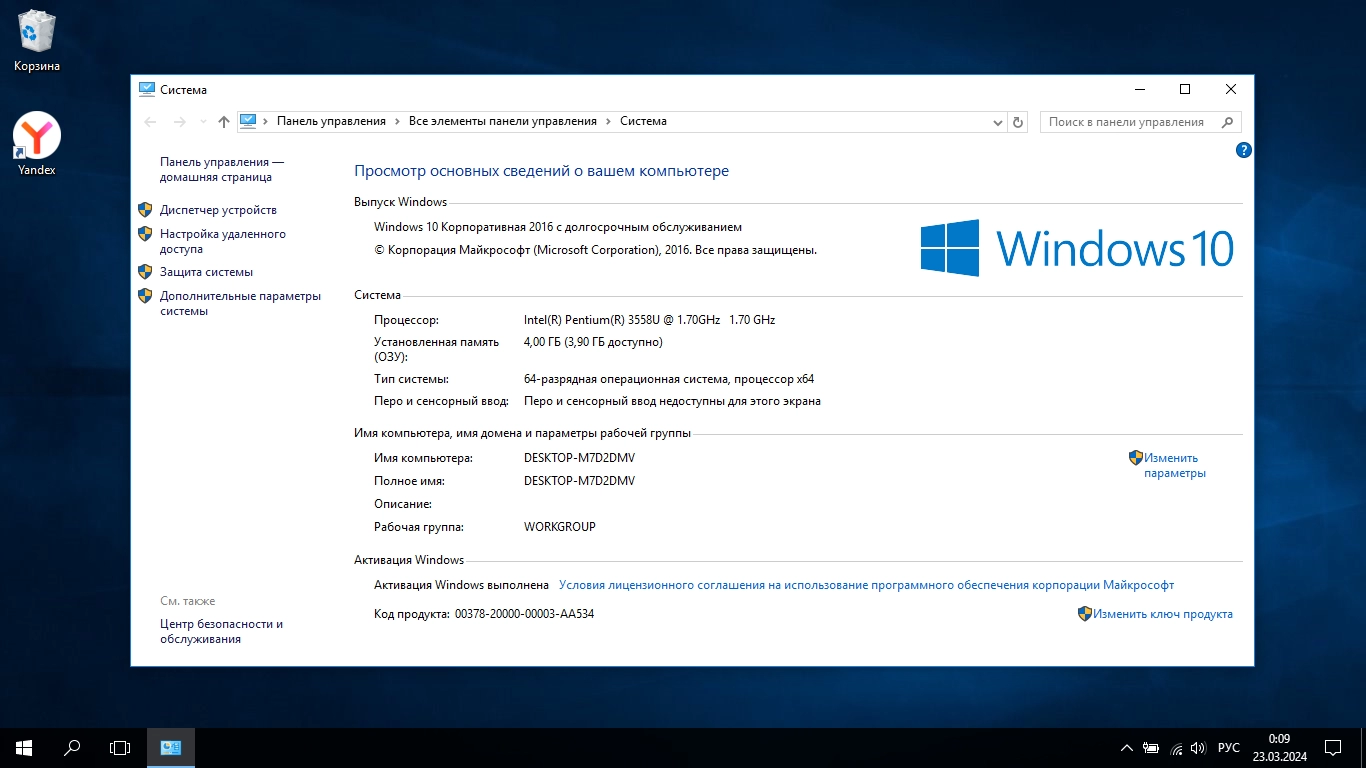
Task: Select Панель управления breadcrumb
Action: [331, 121]
